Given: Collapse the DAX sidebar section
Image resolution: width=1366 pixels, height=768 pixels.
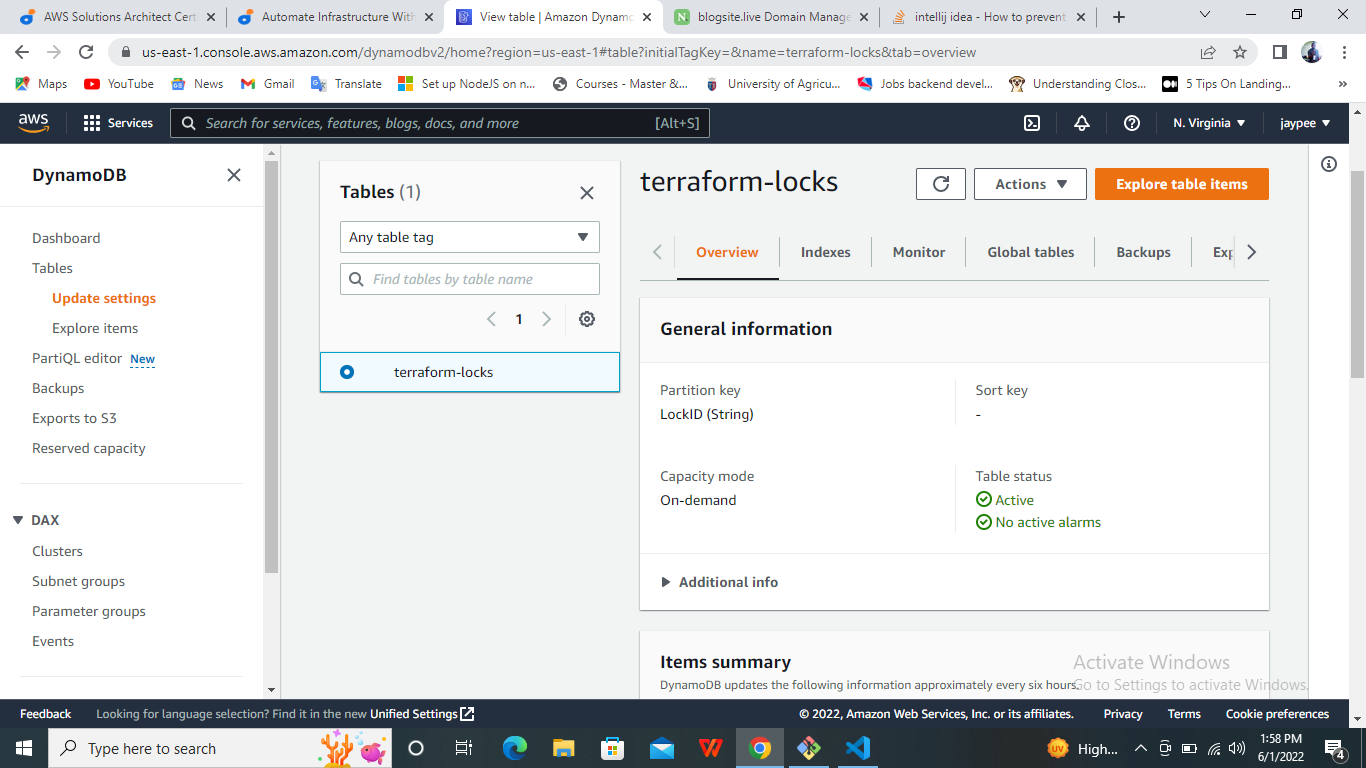Looking at the screenshot, I should (x=16, y=519).
